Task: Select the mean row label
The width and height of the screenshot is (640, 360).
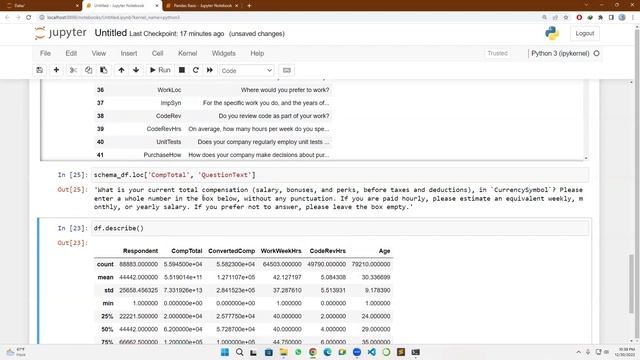Action: (x=105, y=278)
